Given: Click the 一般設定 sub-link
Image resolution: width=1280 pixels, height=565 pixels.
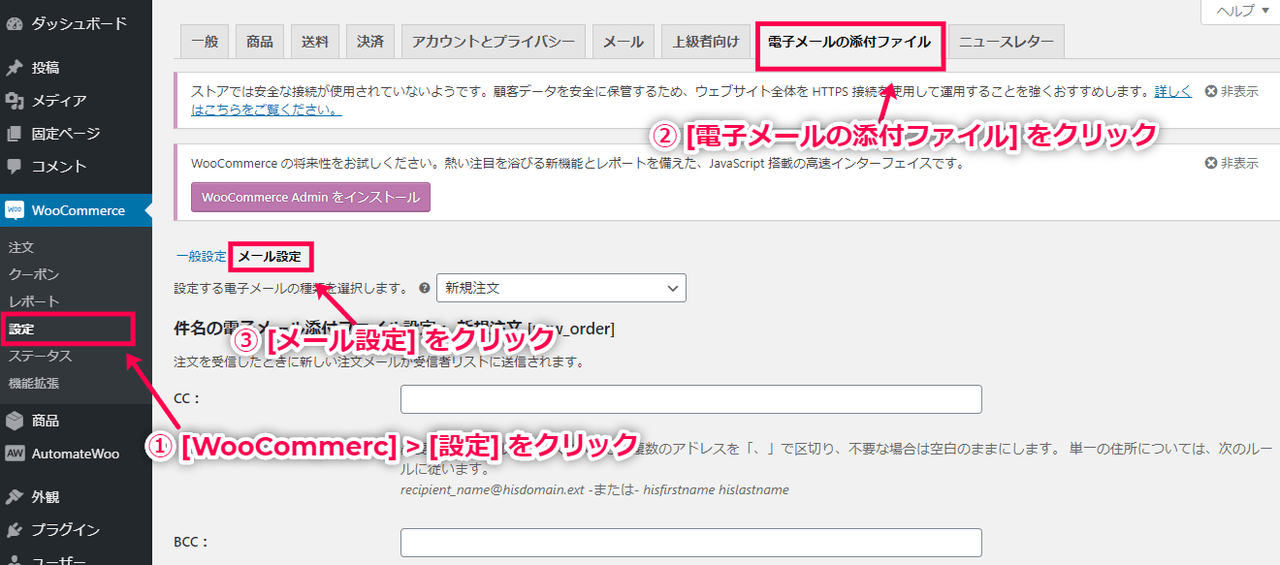Looking at the screenshot, I should (200, 257).
